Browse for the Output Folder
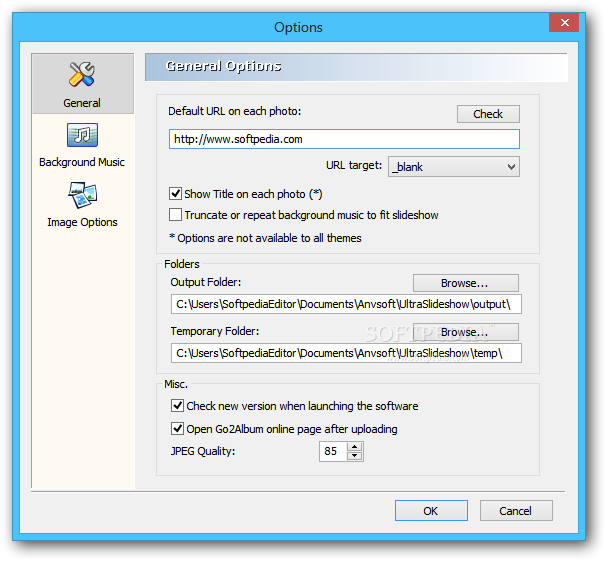Image resolution: width=606 pixels, height=561 pixels. click(x=466, y=283)
